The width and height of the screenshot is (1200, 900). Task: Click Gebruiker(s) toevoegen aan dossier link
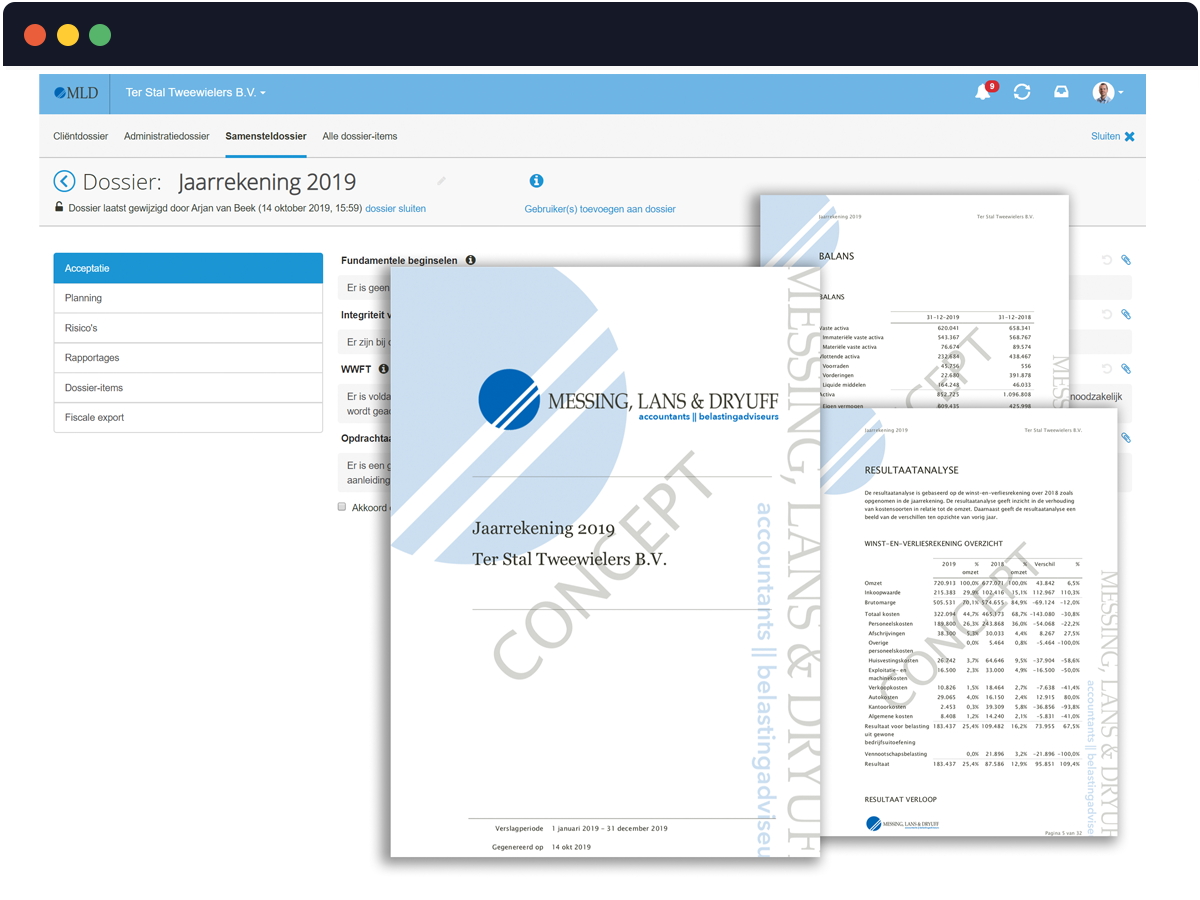600,209
